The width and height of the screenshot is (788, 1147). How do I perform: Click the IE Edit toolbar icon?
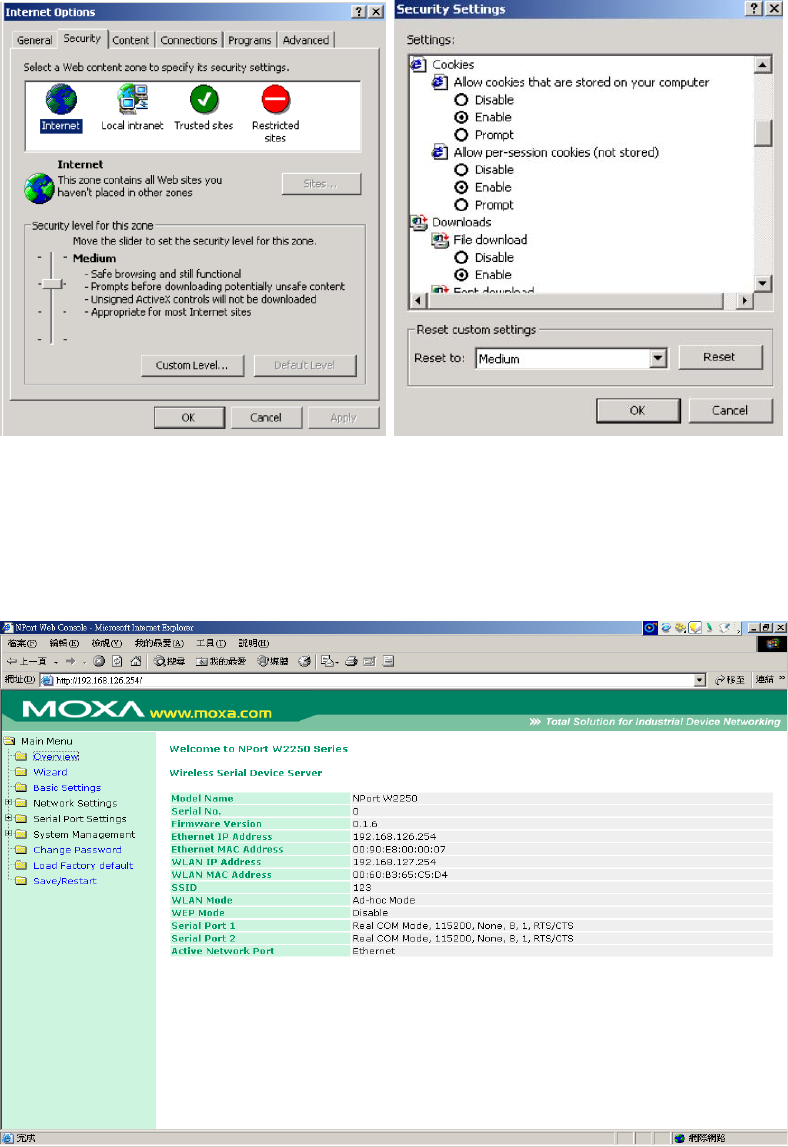coord(369,661)
